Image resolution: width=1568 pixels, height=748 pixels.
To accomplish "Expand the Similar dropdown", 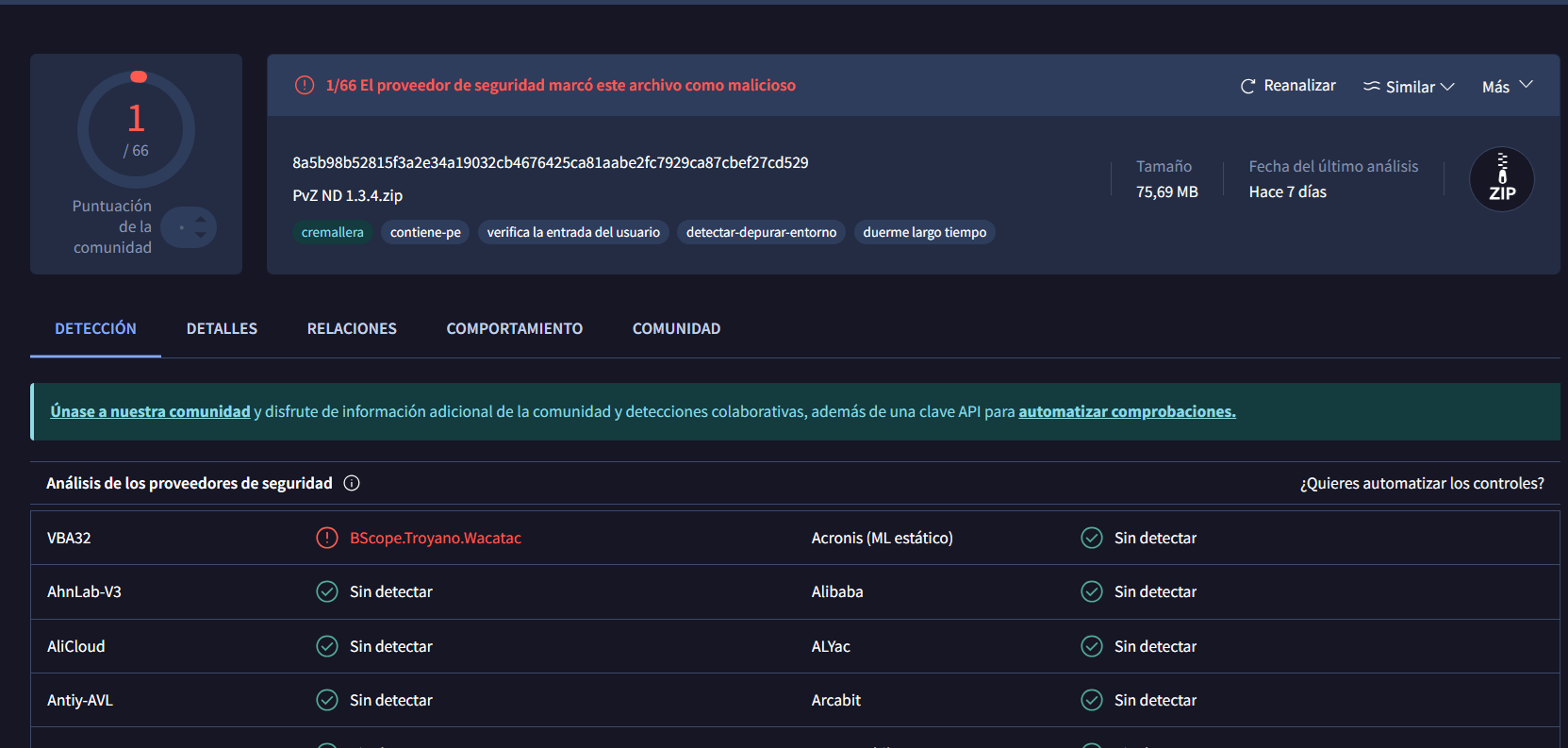I will tap(1409, 87).
